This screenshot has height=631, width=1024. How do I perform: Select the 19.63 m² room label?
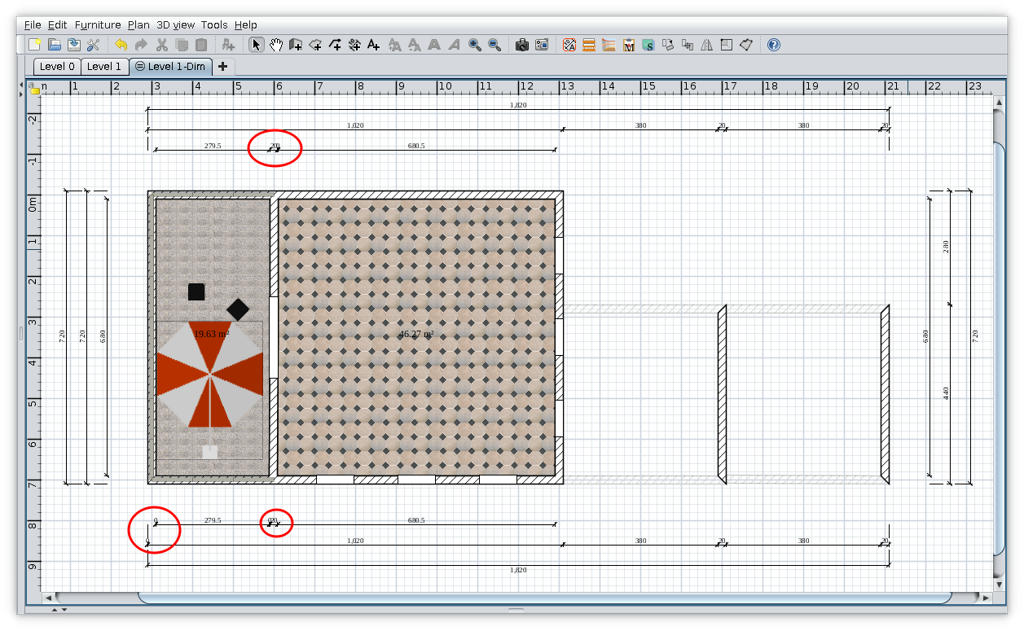click(211, 334)
